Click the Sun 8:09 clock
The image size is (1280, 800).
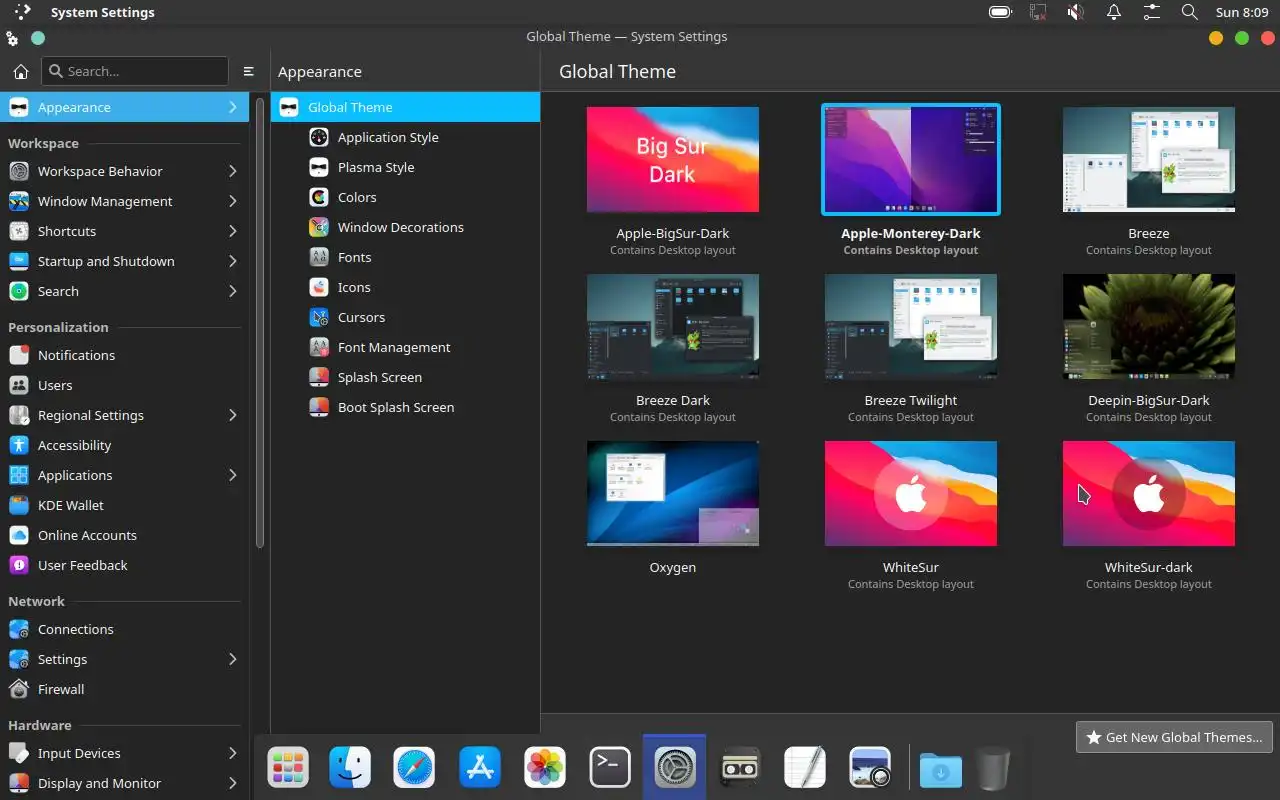1242,12
